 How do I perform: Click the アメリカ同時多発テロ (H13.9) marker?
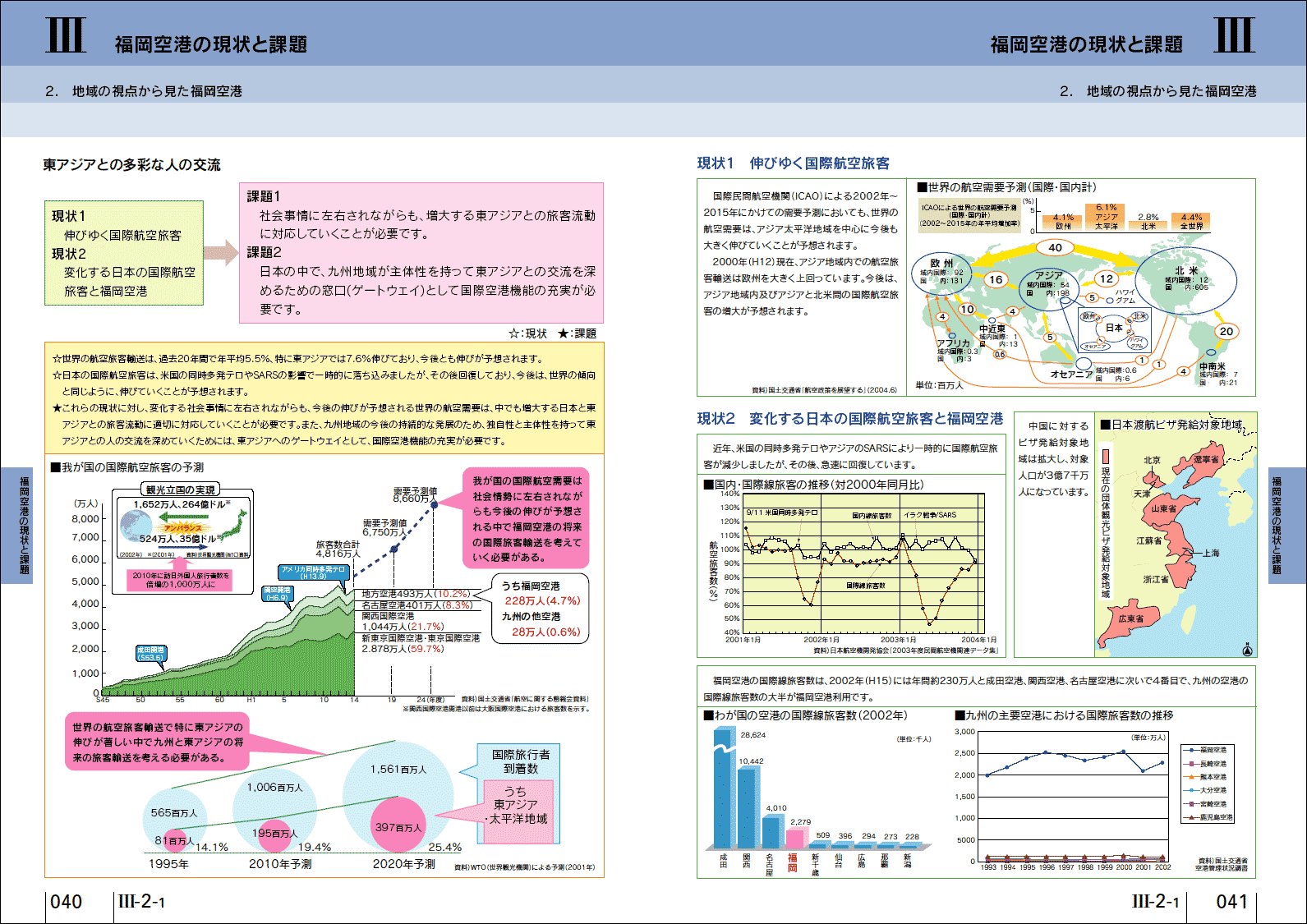click(x=313, y=572)
